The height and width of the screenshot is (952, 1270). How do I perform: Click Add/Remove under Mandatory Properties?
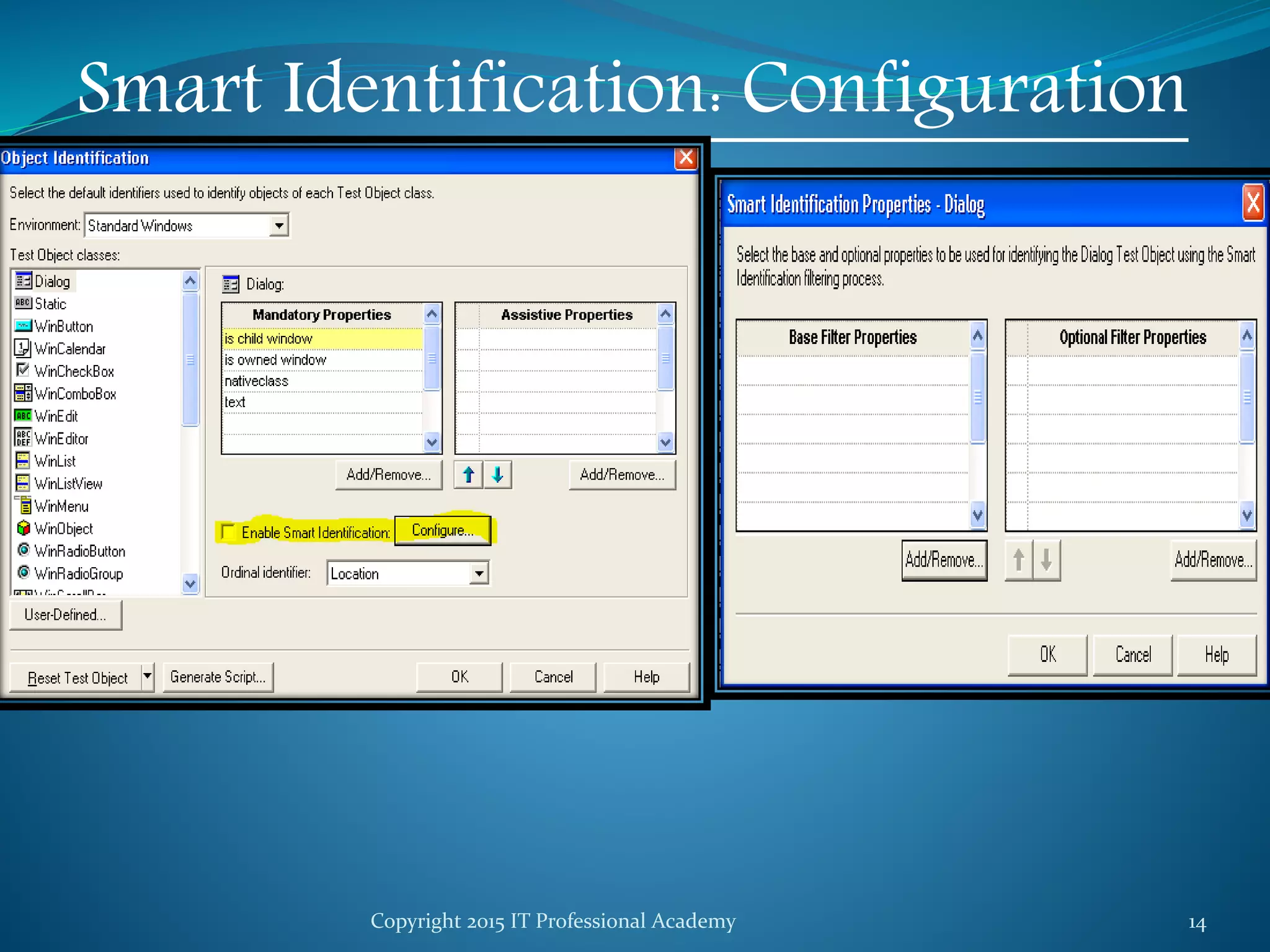(389, 475)
